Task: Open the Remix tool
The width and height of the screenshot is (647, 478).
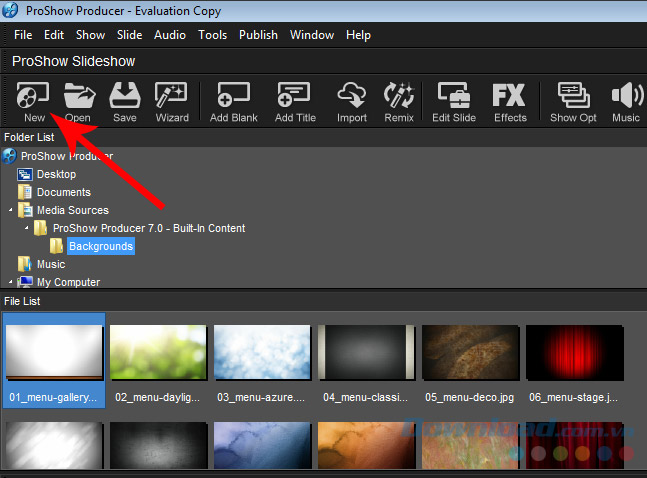Action: [x=400, y=102]
